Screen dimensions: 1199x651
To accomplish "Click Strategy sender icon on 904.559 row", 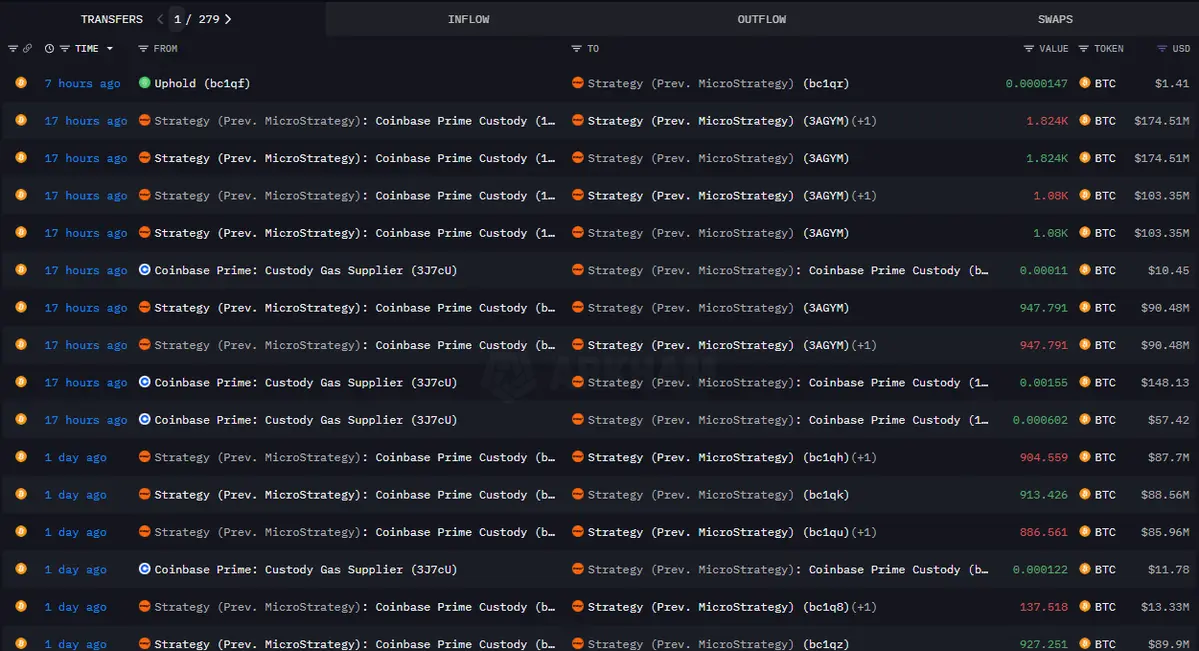I will pyautogui.click(x=145, y=457).
